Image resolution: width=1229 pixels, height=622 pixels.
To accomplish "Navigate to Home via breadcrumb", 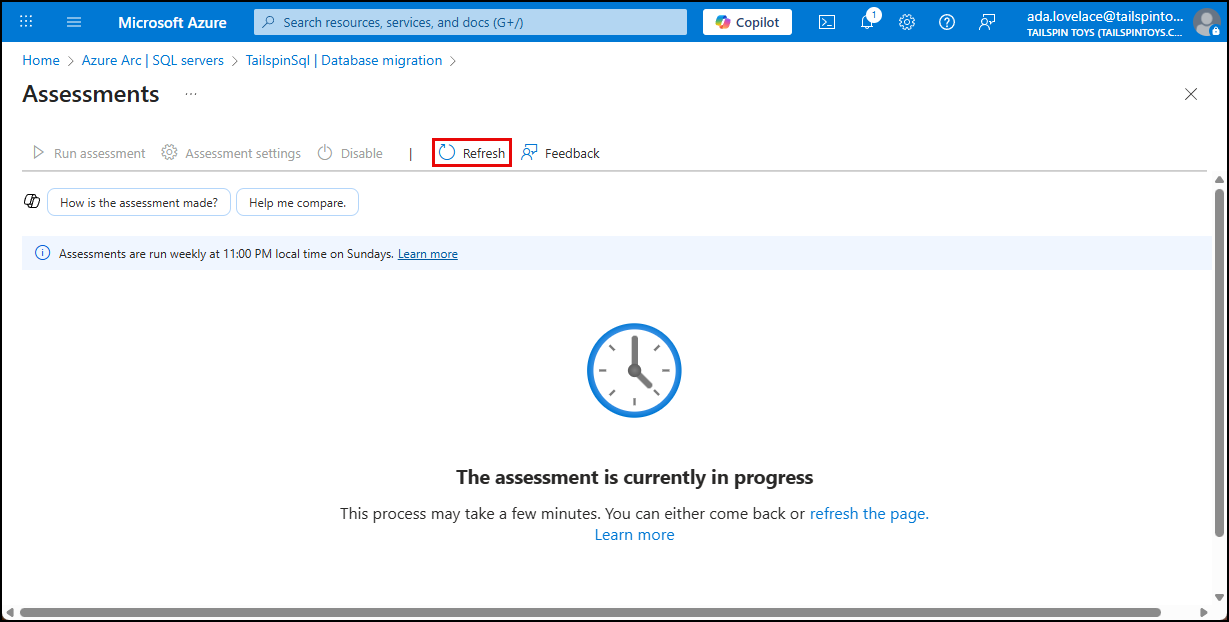I will [40, 60].
